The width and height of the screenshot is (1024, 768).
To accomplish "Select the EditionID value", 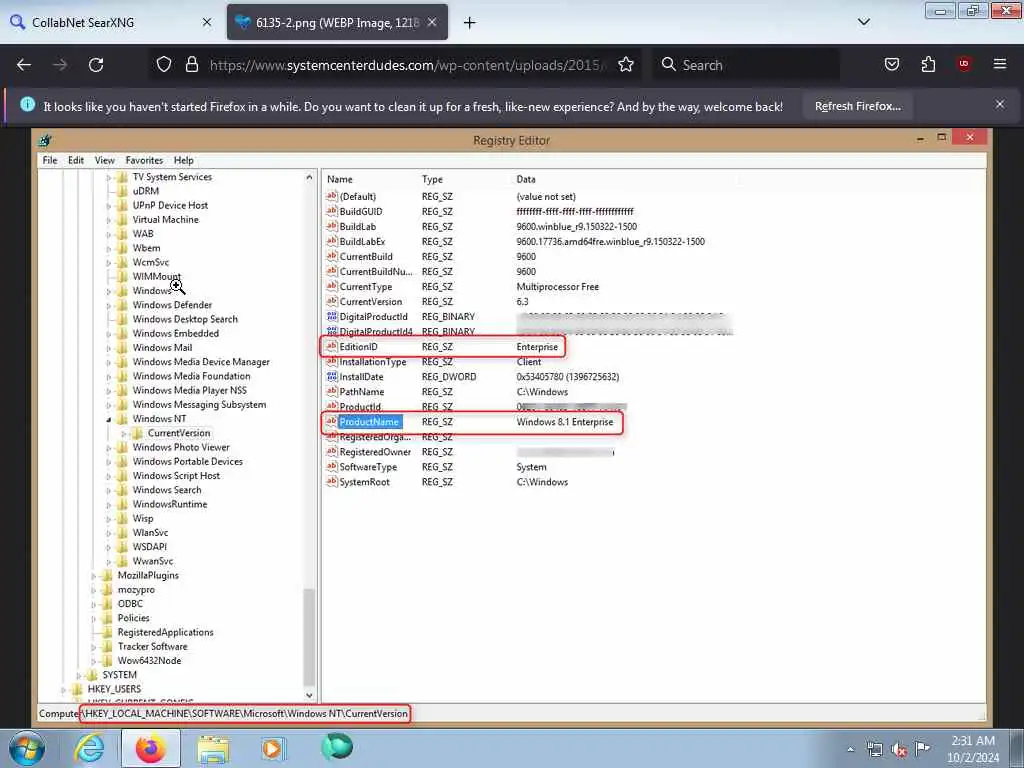I will 358,347.
